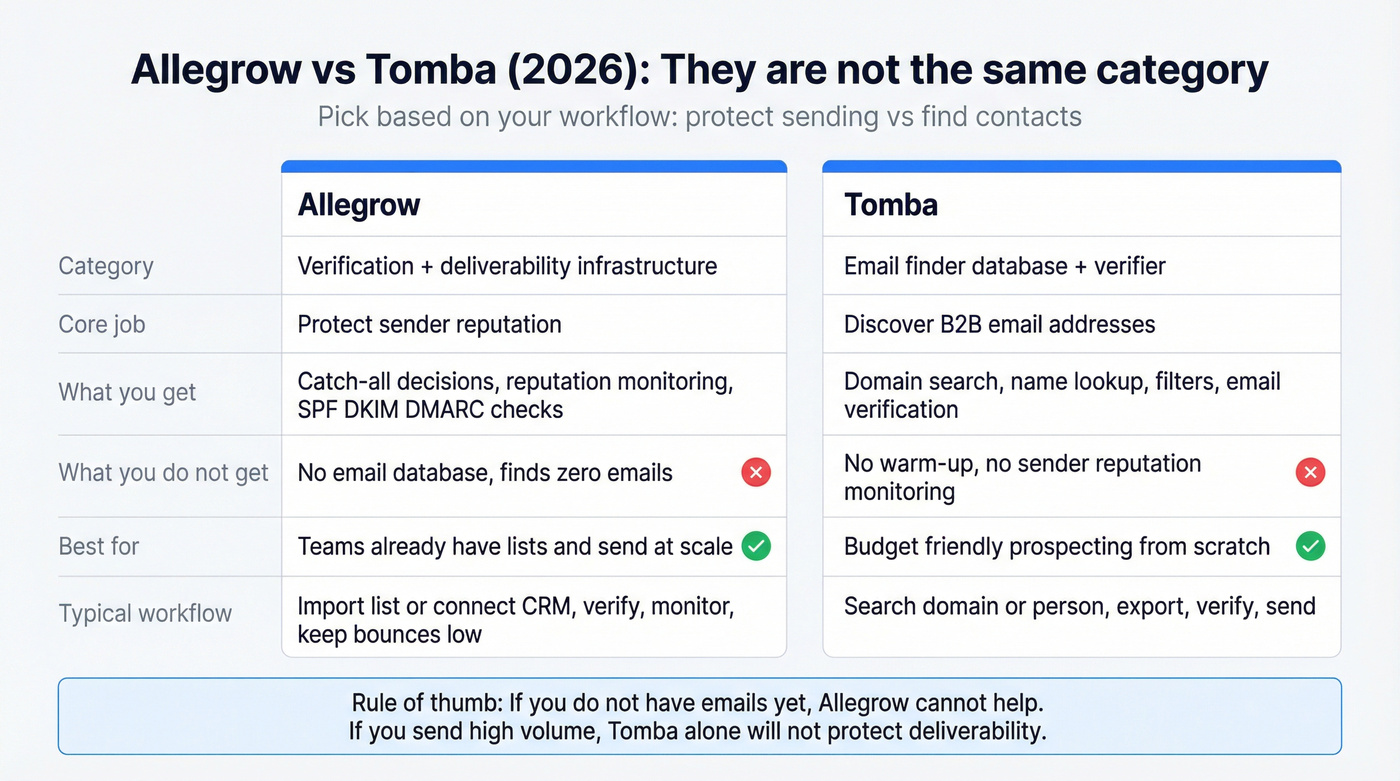This screenshot has width=1400, height=781.
Task: Select the Allegrow column header
Action: (x=359, y=205)
